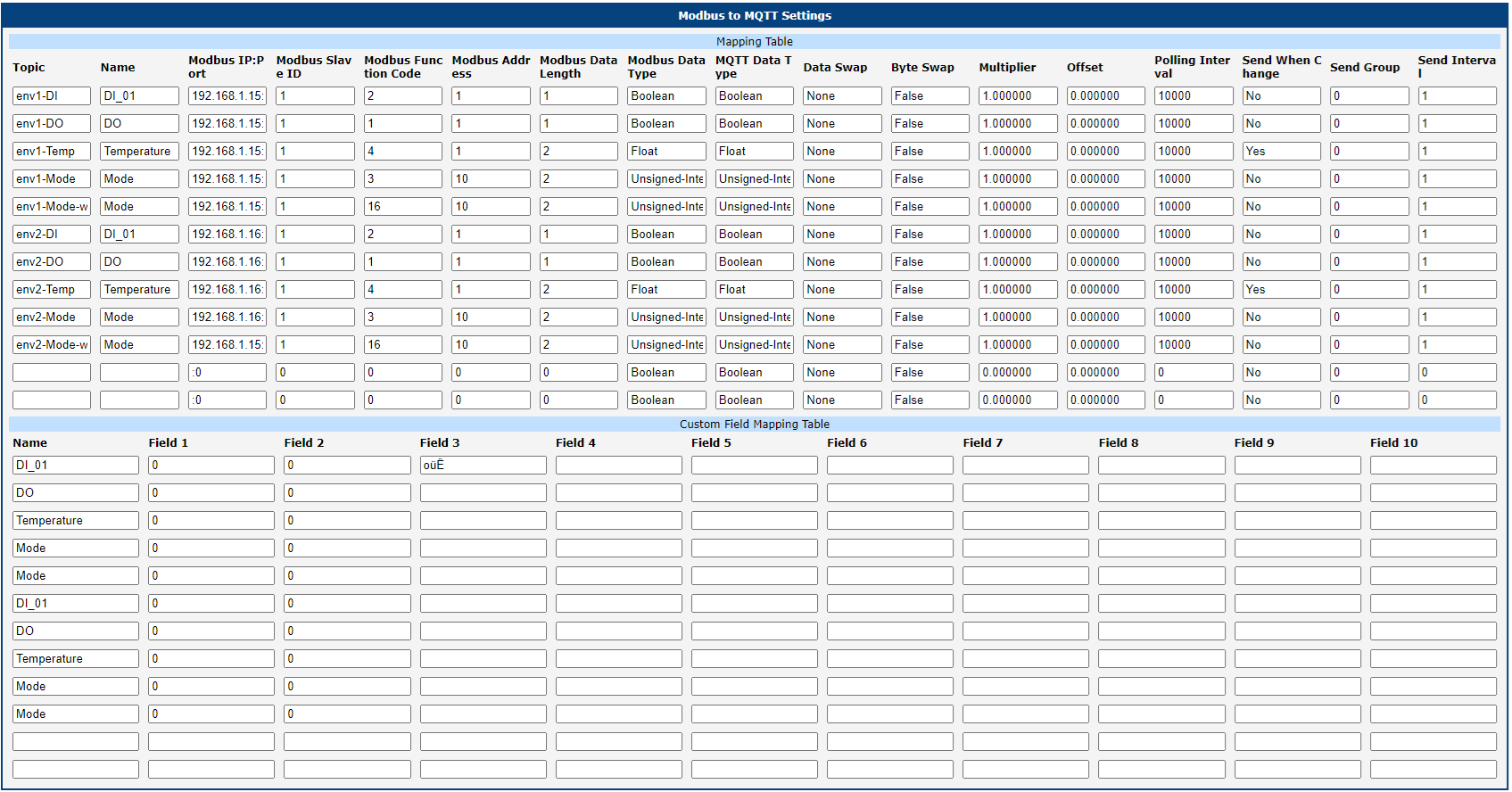Select Modbus Function Code field in env1-Mode-w row

[403, 206]
